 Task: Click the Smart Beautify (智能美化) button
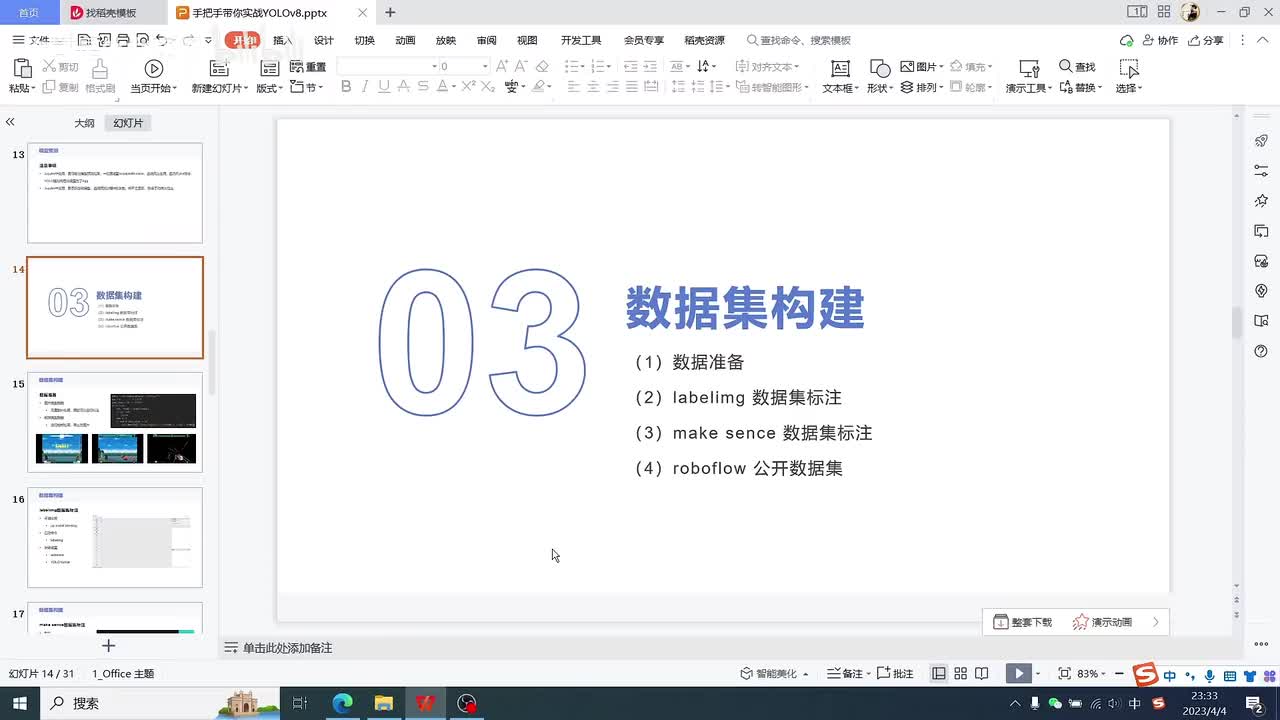tap(774, 674)
